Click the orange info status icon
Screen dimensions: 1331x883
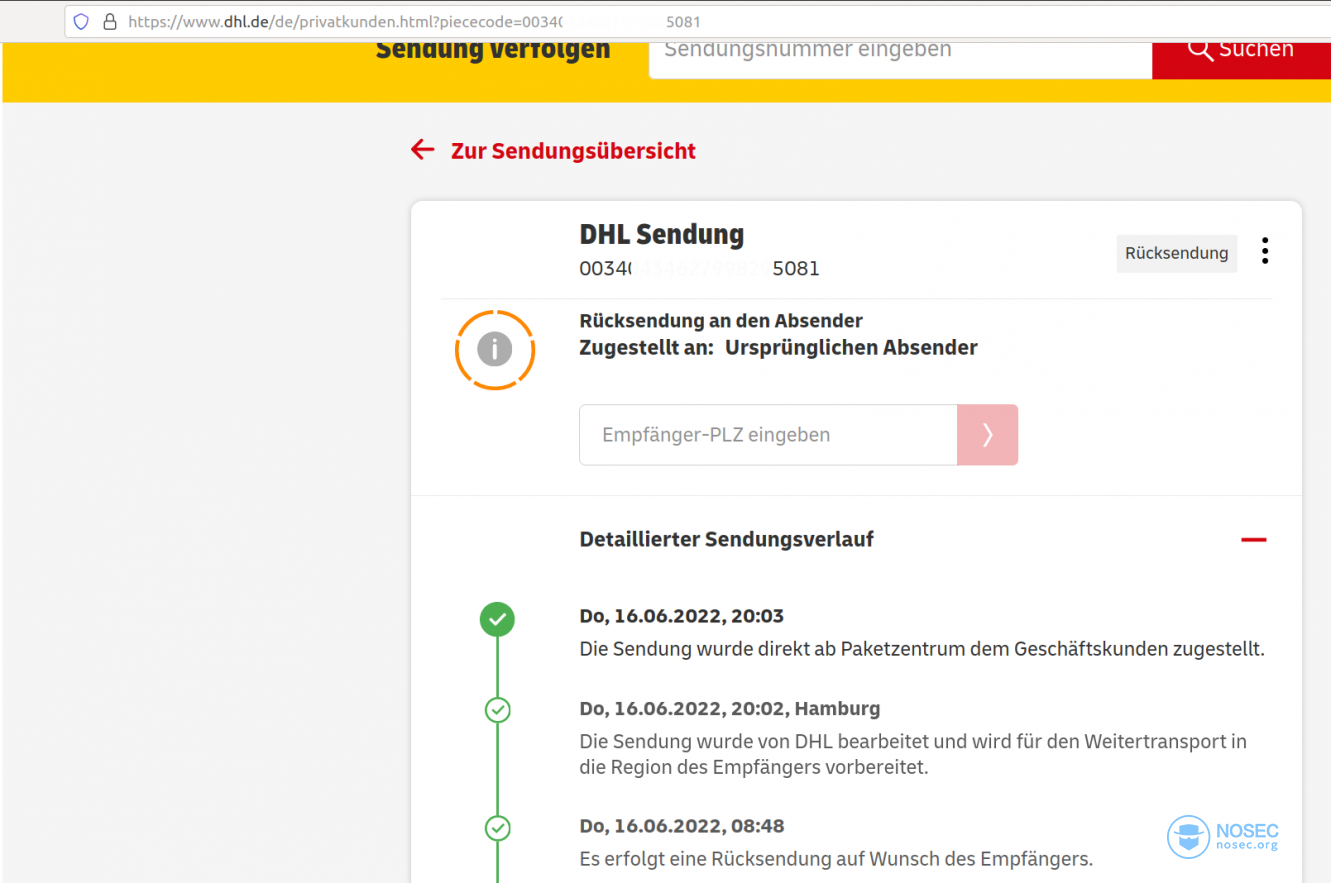[x=495, y=349]
